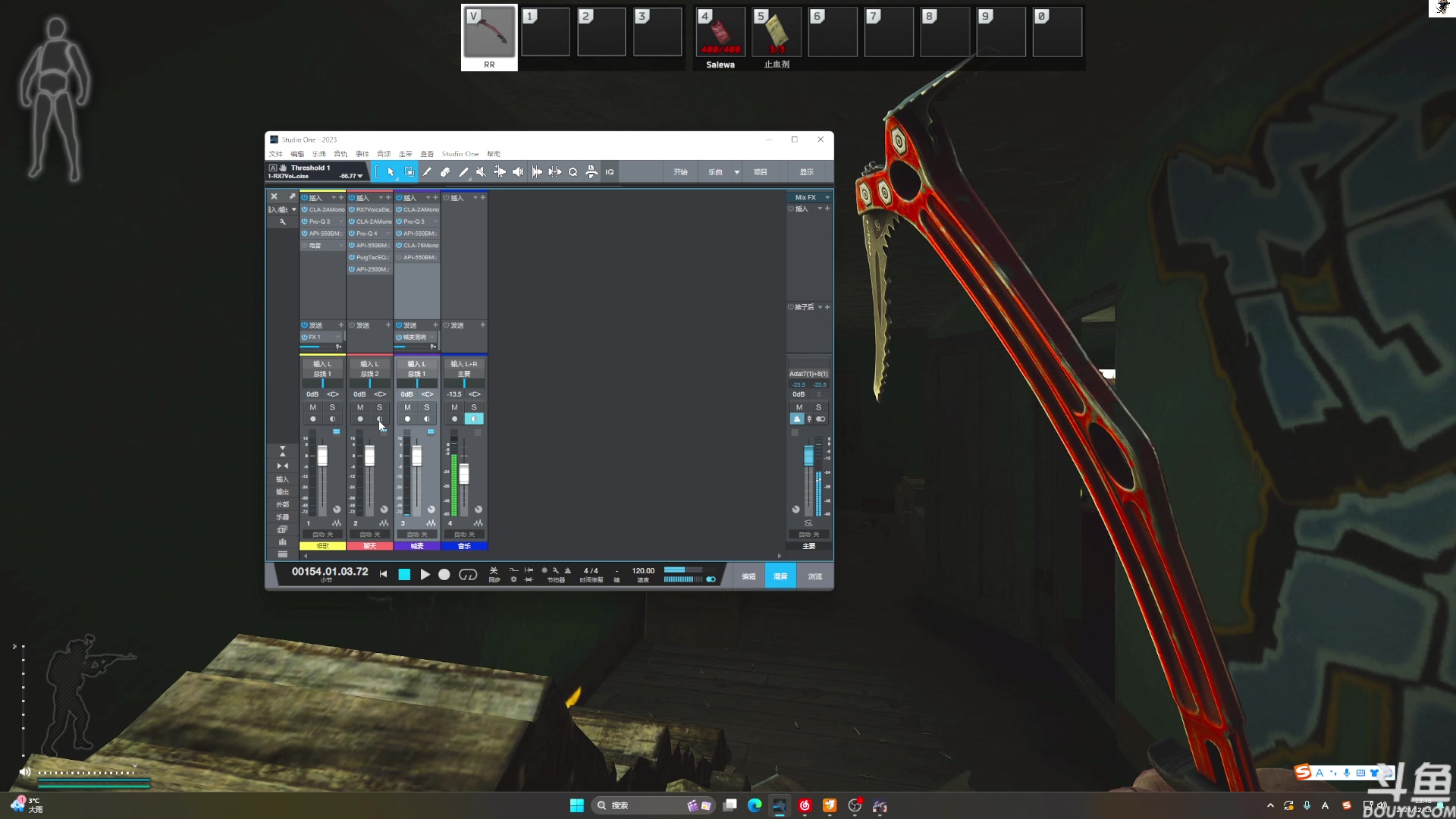
Task: Click channel 2 volume fader handle
Action: (369, 455)
